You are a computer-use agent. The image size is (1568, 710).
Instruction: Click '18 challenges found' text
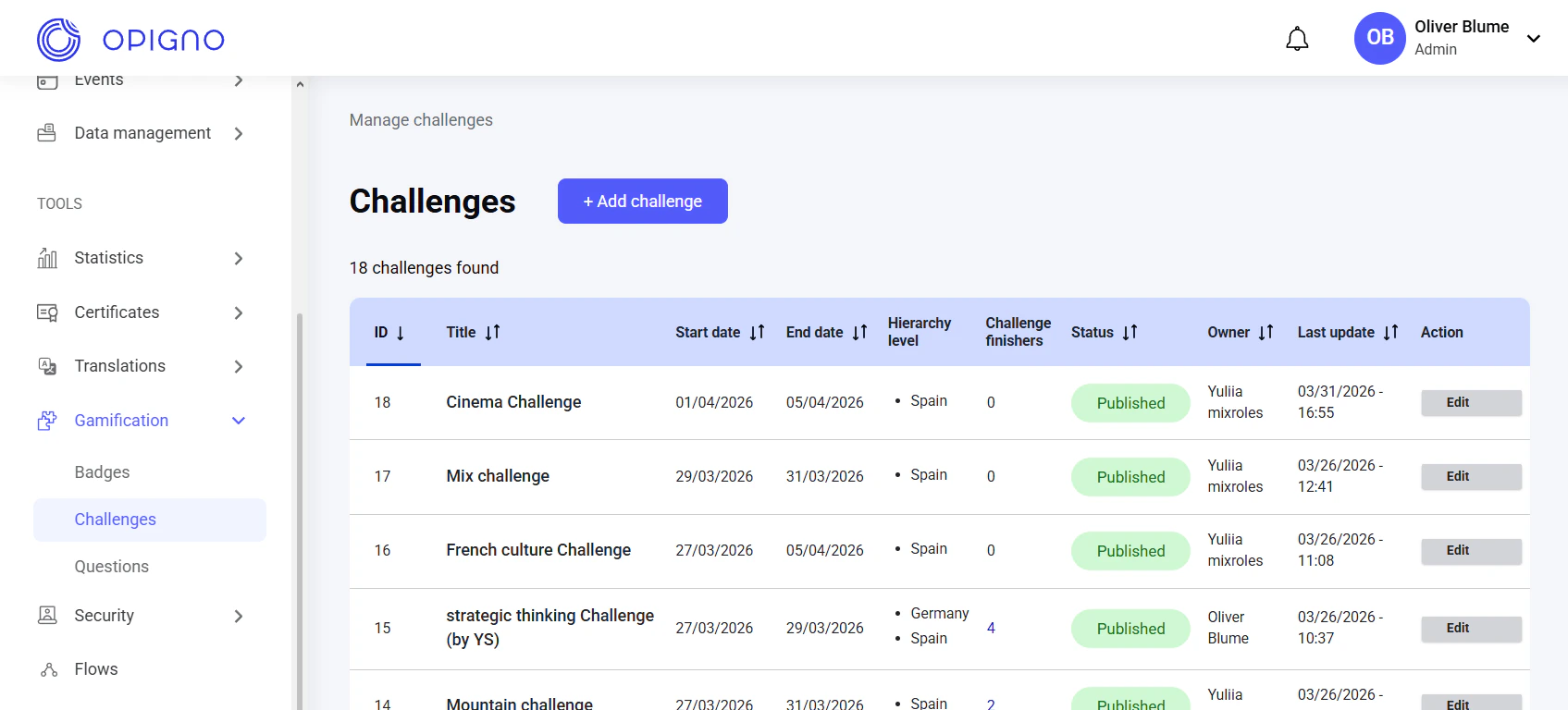424,268
